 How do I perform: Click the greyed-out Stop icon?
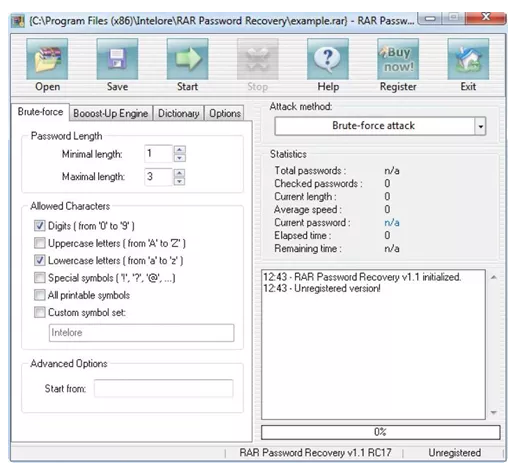coord(258,59)
